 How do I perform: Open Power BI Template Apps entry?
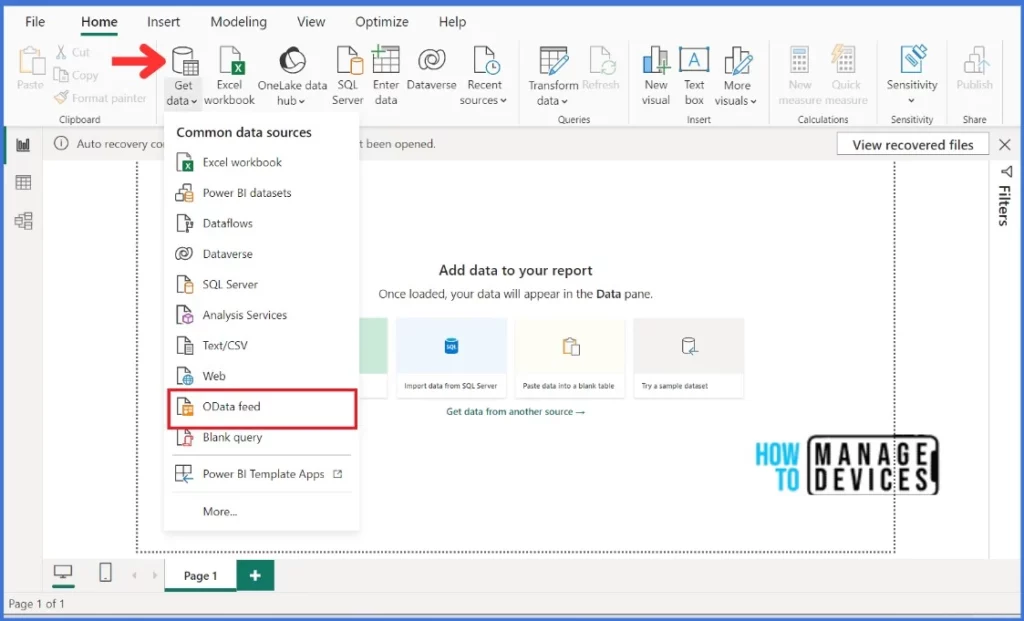point(261,474)
